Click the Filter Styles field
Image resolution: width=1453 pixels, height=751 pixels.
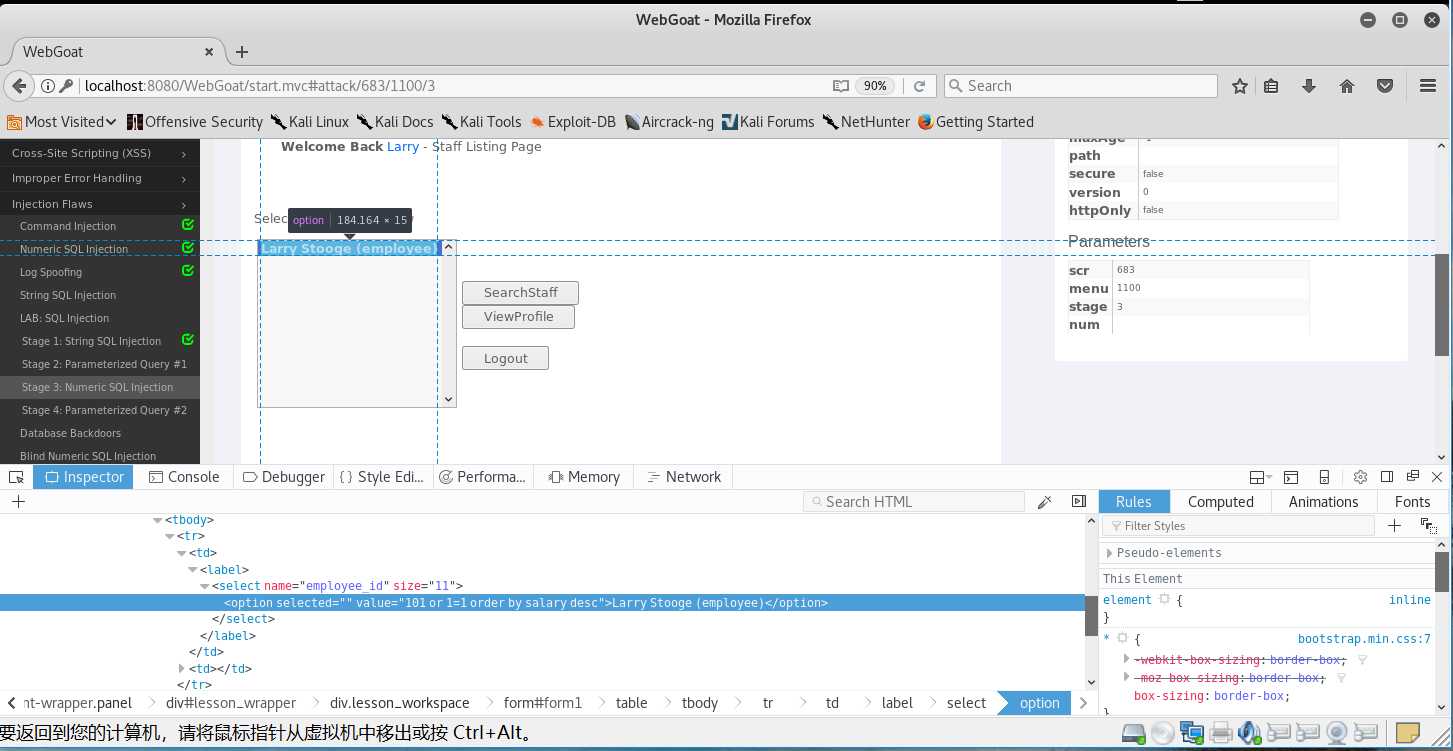1239,526
